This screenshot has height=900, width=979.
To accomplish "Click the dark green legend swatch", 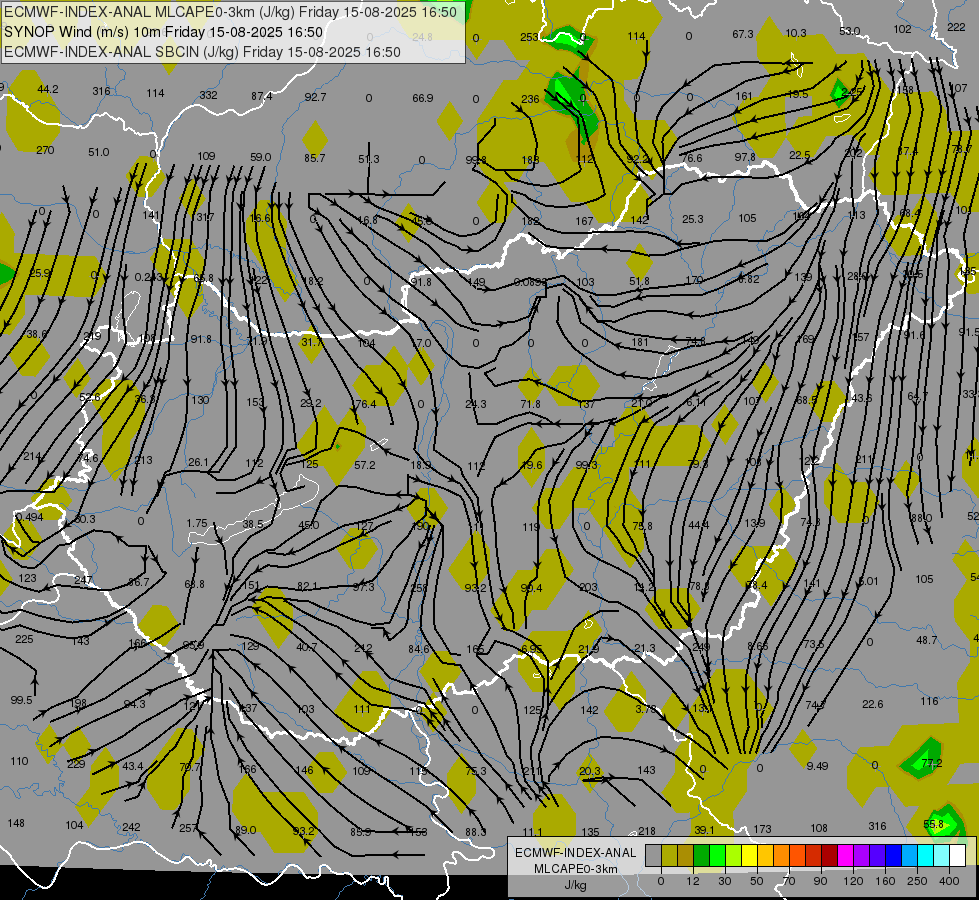I will coord(702,856).
